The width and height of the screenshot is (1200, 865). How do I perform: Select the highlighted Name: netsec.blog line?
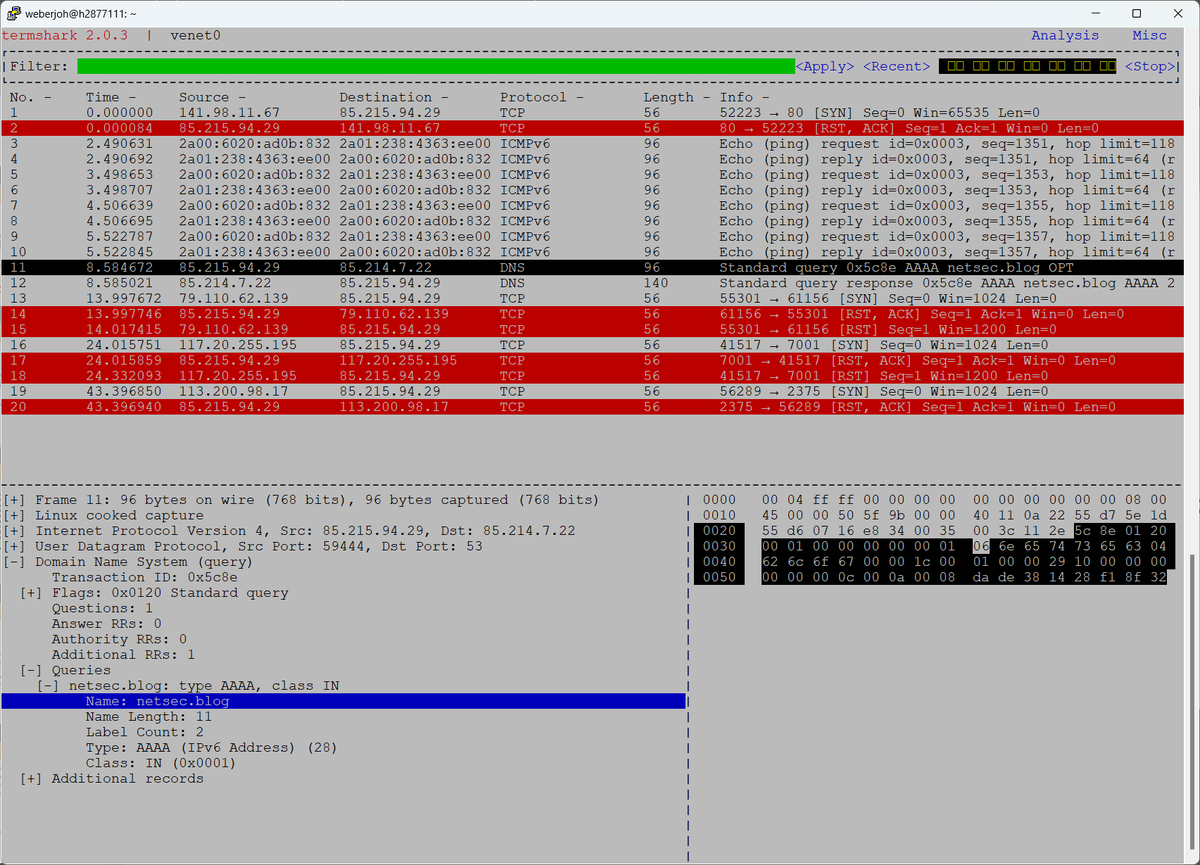tap(344, 701)
